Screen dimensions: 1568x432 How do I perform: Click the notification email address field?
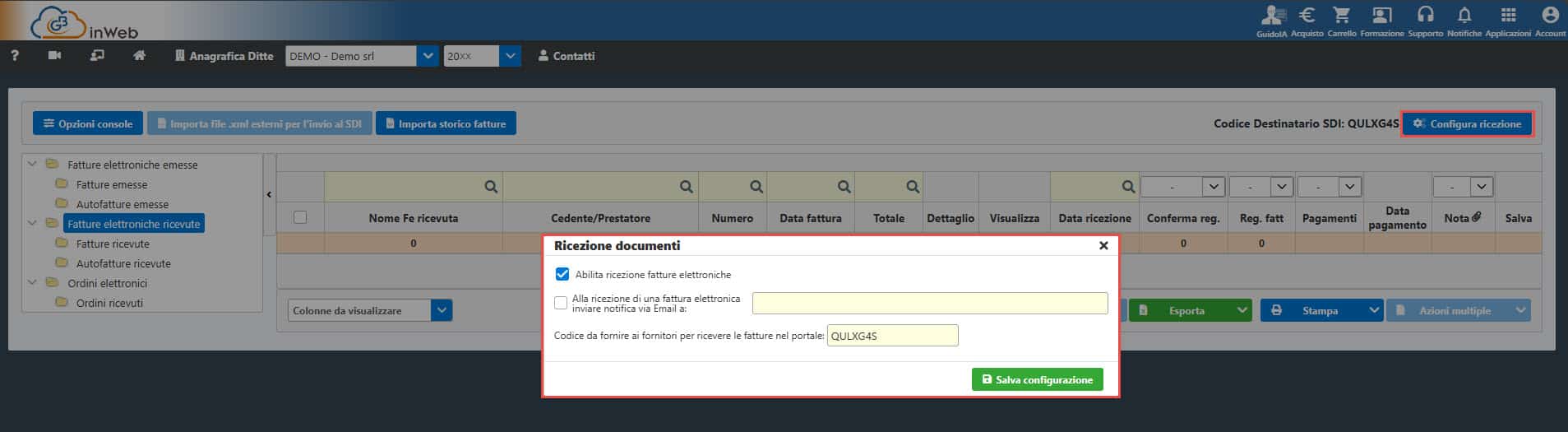coord(929,303)
